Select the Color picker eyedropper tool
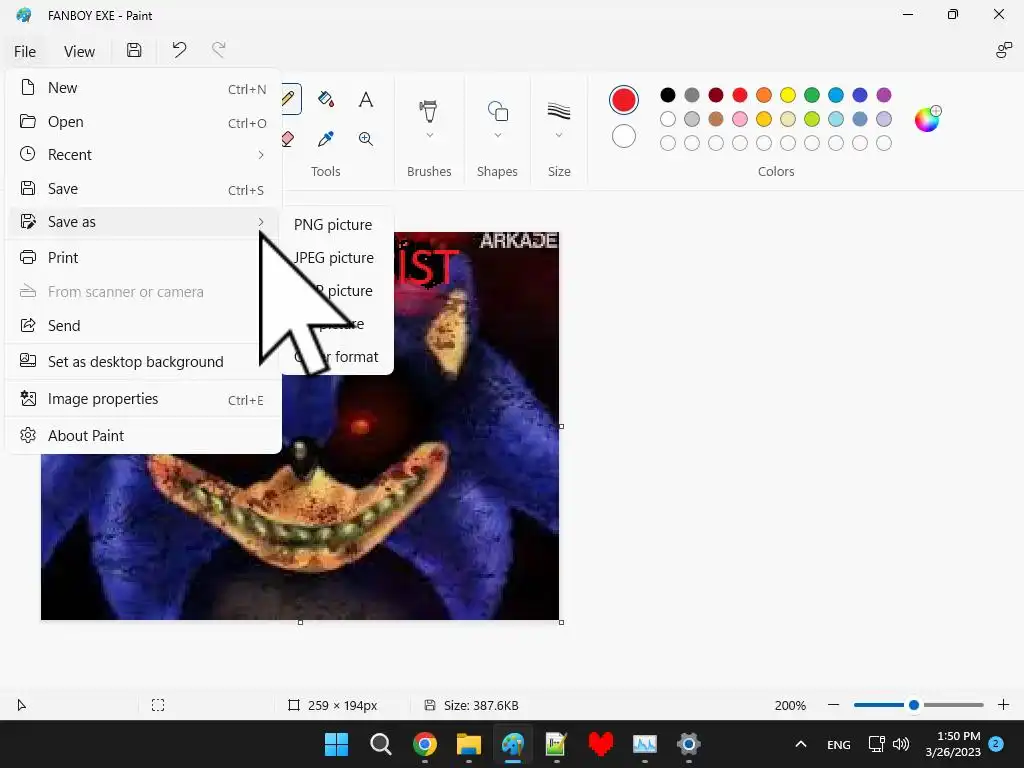The height and width of the screenshot is (768, 1024). pos(325,138)
